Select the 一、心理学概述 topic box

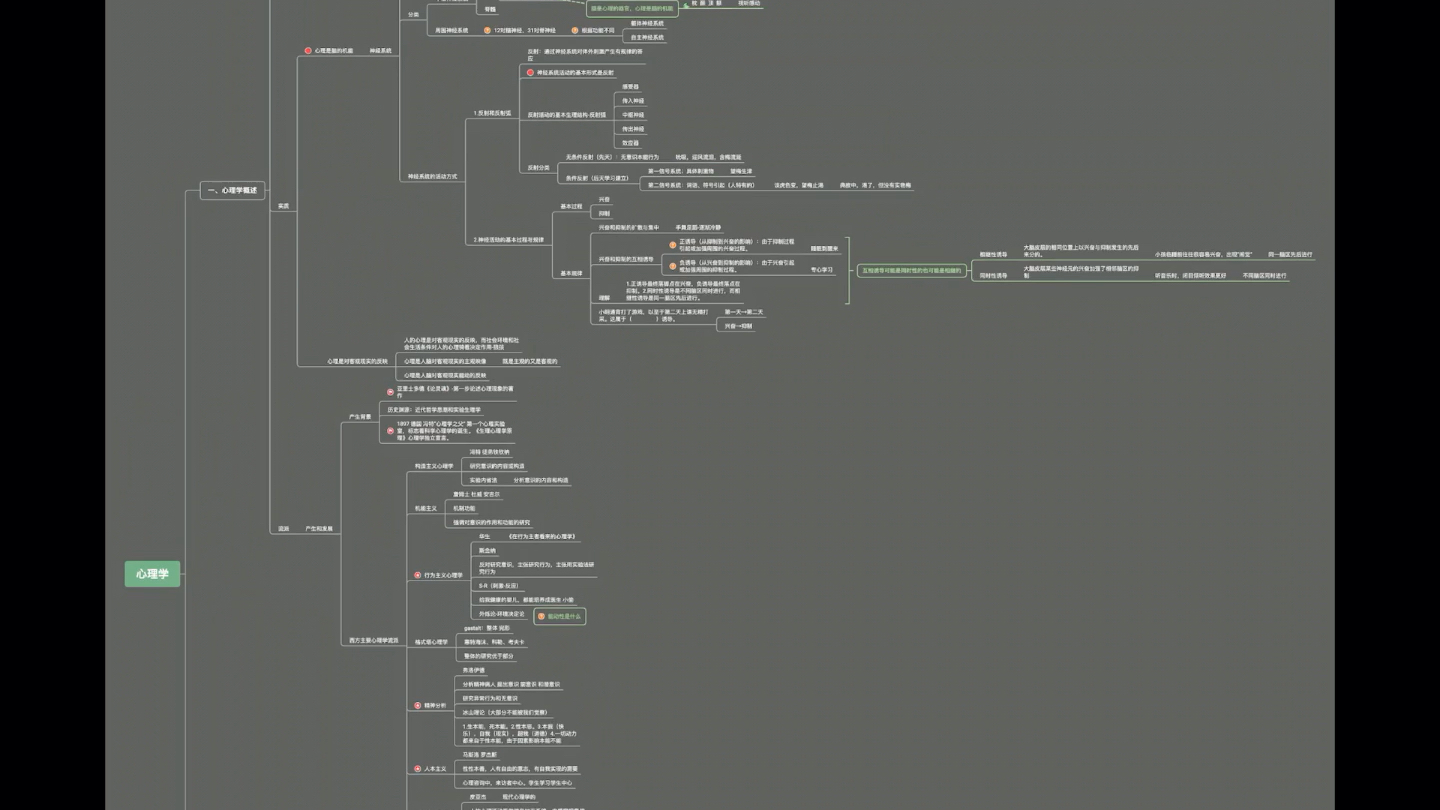pyautogui.click(x=232, y=190)
